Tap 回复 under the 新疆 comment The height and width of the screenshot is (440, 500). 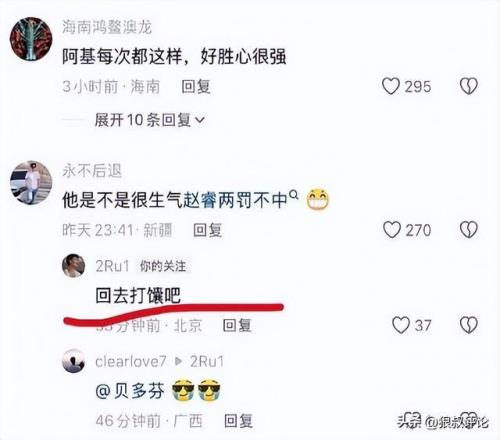click(x=208, y=230)
